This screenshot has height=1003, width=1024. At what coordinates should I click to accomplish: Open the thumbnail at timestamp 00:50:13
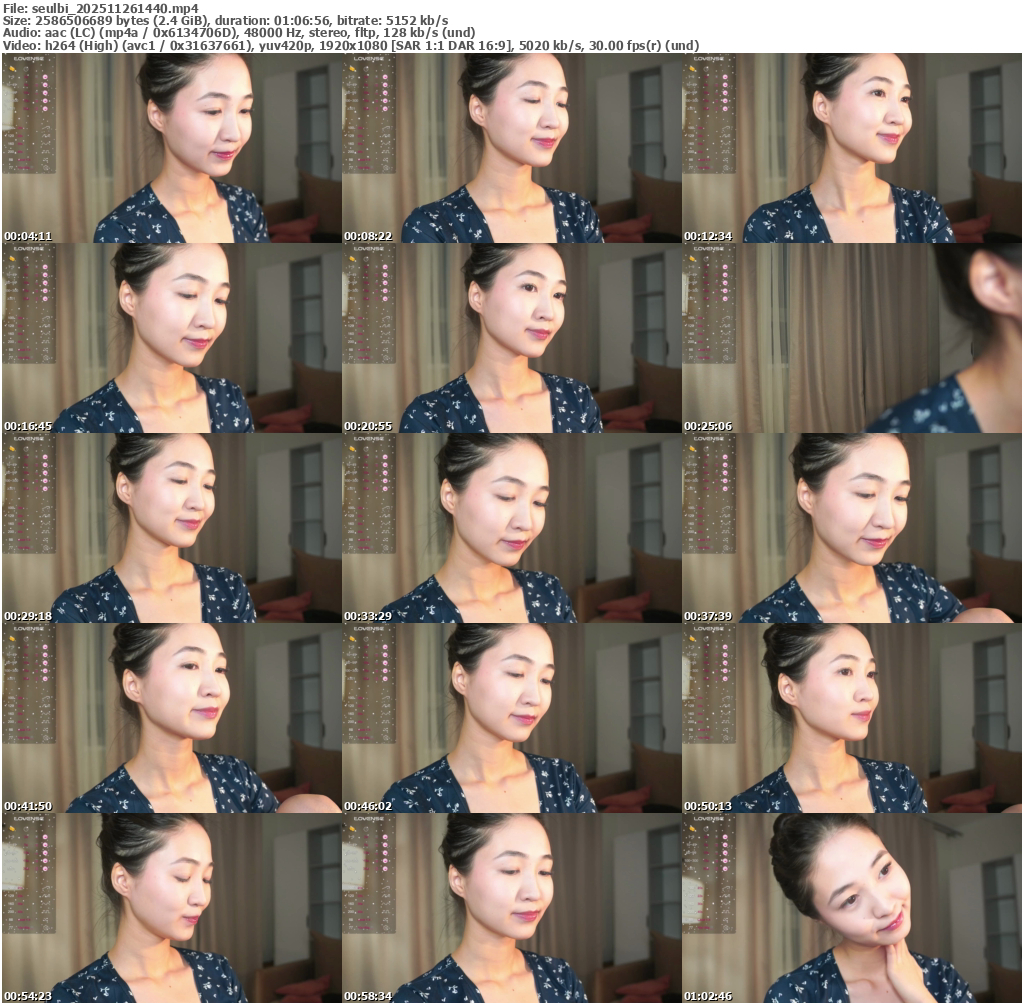pyautogui.click(x=852, y=718)
